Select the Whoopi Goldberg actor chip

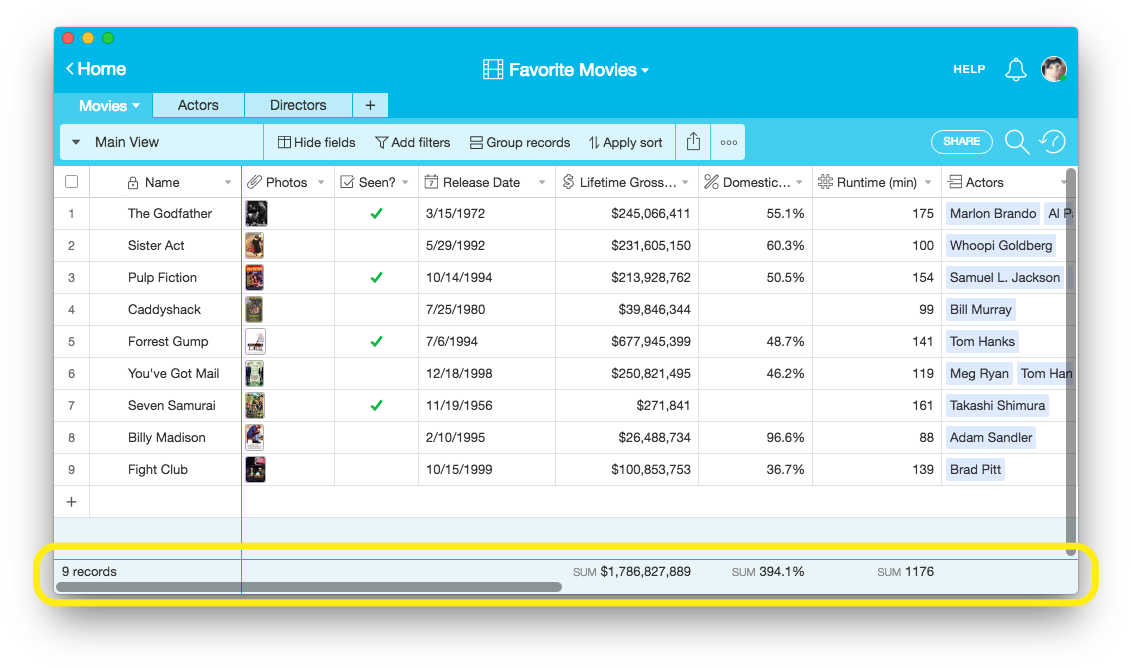[x=1000, y=245]
